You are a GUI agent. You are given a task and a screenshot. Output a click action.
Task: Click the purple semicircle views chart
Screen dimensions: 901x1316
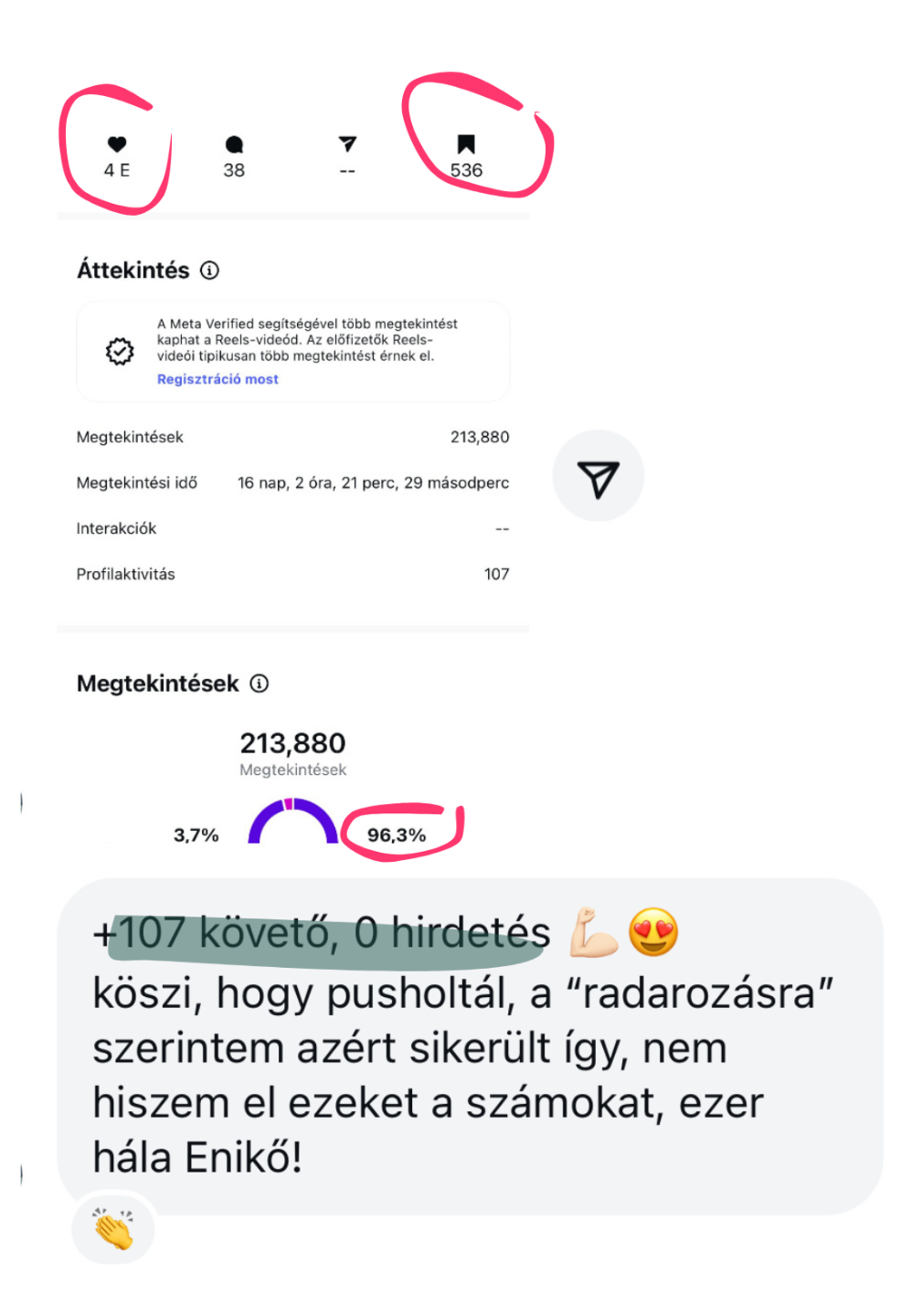point(293,821)
